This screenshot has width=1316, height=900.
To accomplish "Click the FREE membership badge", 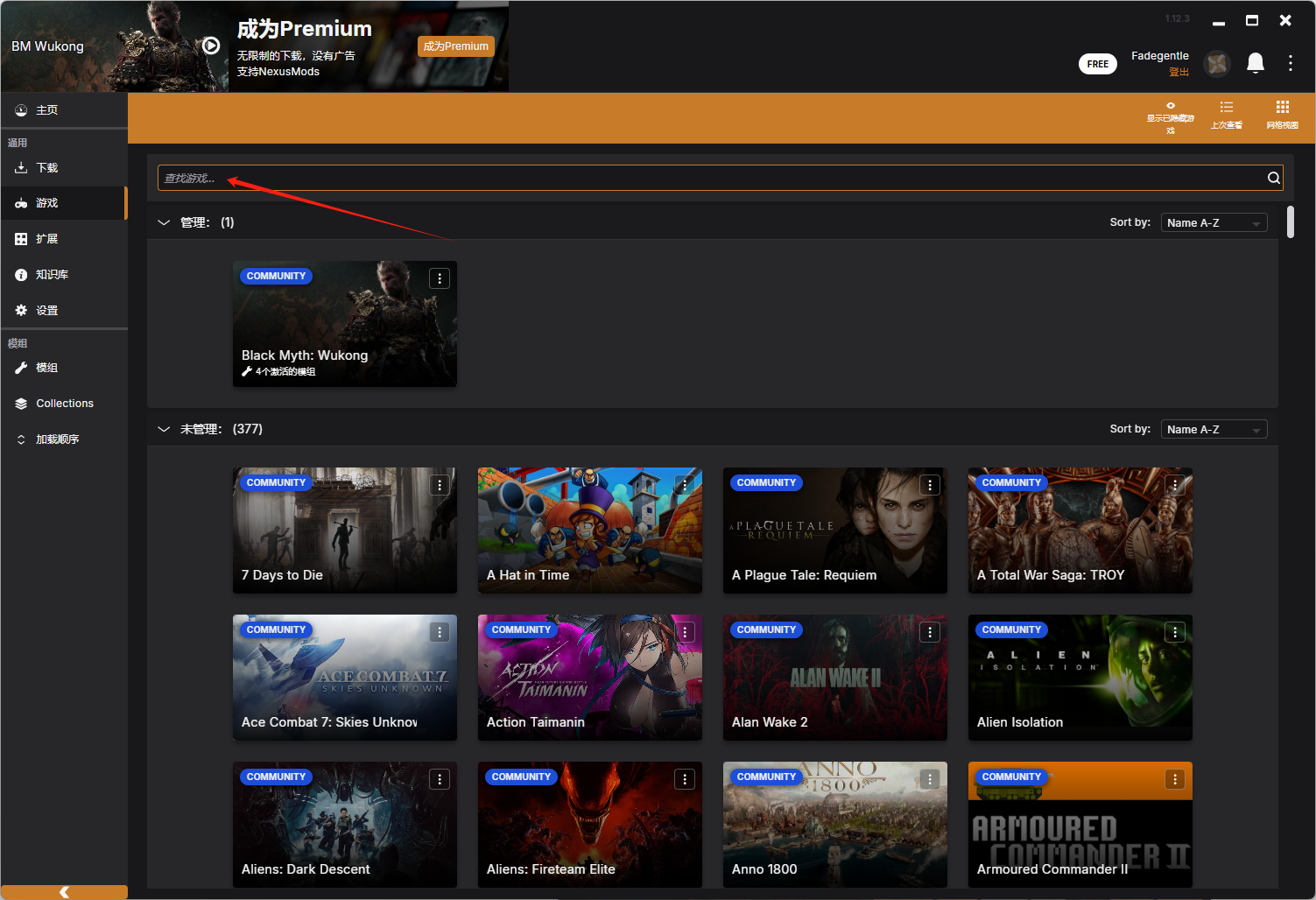I will coord(1097,64).
